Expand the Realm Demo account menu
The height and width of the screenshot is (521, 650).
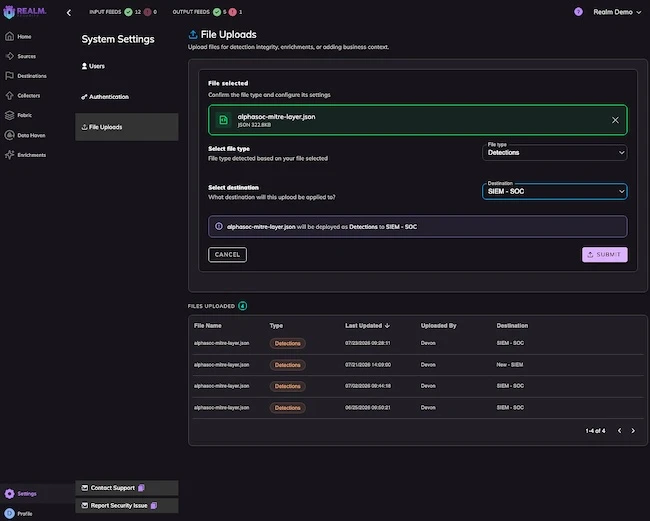pos(617,12)
